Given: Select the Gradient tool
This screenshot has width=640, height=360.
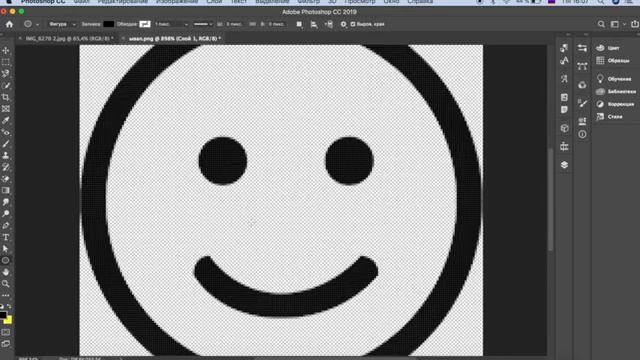Looking at the screenshot, I should (x=6, y=191).
